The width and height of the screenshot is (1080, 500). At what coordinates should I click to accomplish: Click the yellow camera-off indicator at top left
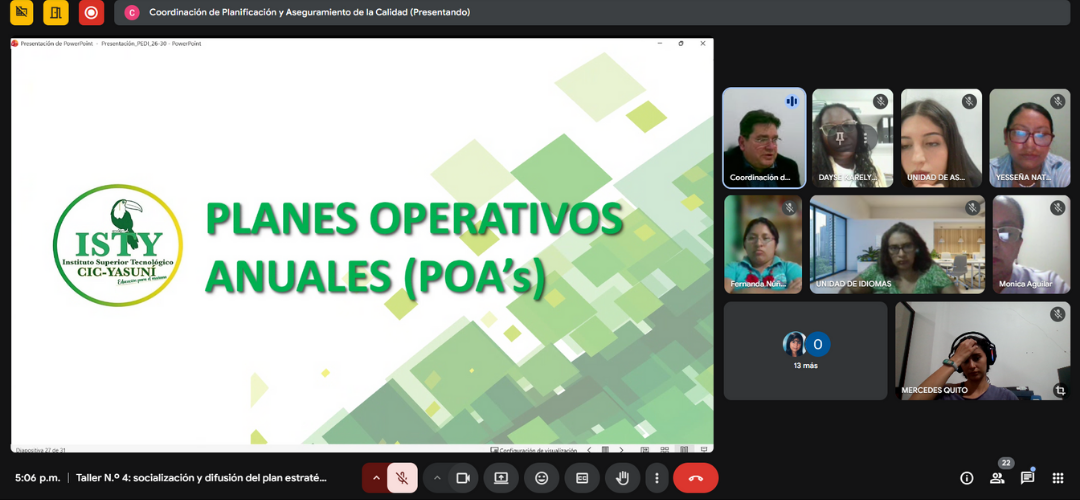(21, 13)
